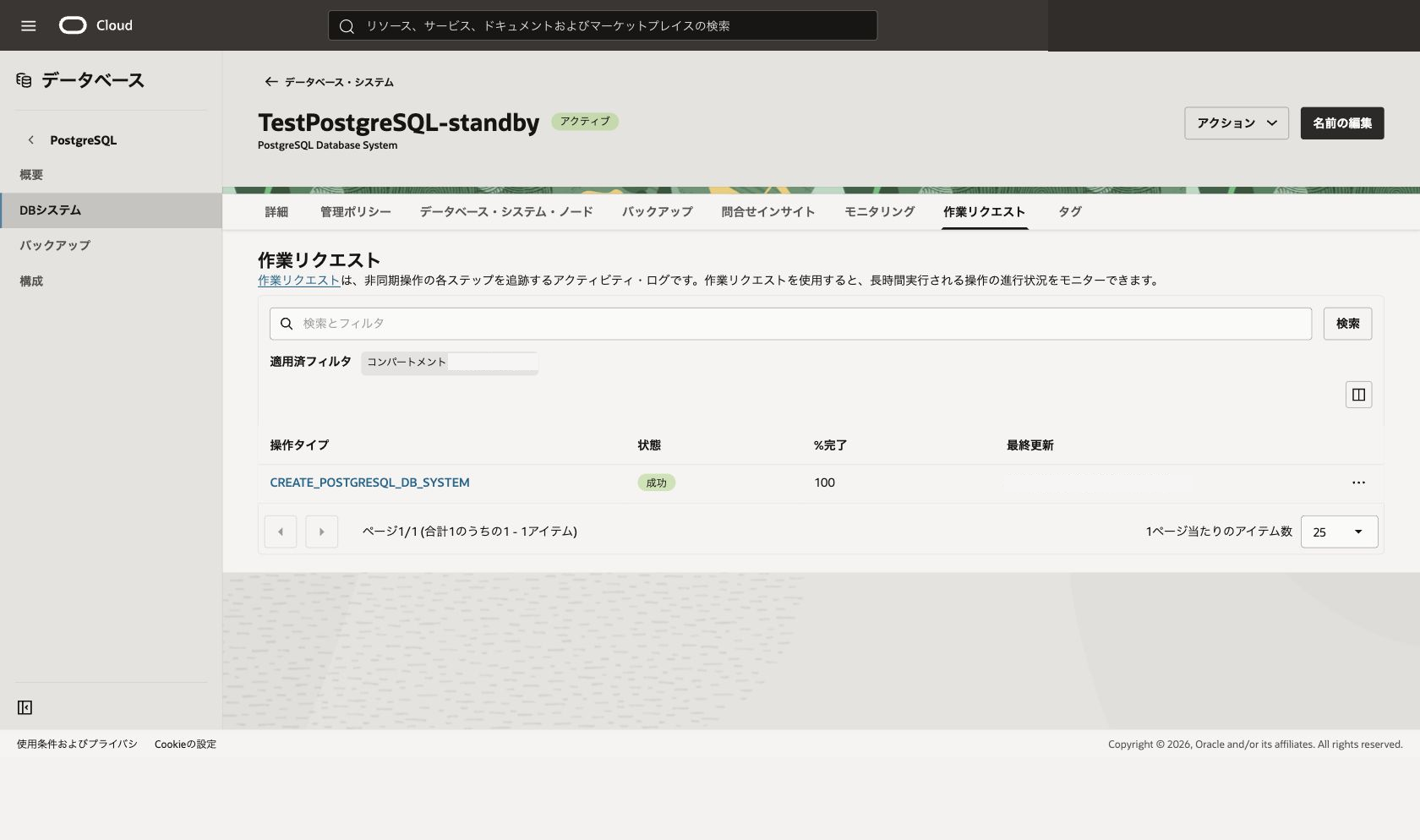Viewport: 1420px width, 840px height.
Task: Select the 問合せインサイト tab
Action: point(767,212)
